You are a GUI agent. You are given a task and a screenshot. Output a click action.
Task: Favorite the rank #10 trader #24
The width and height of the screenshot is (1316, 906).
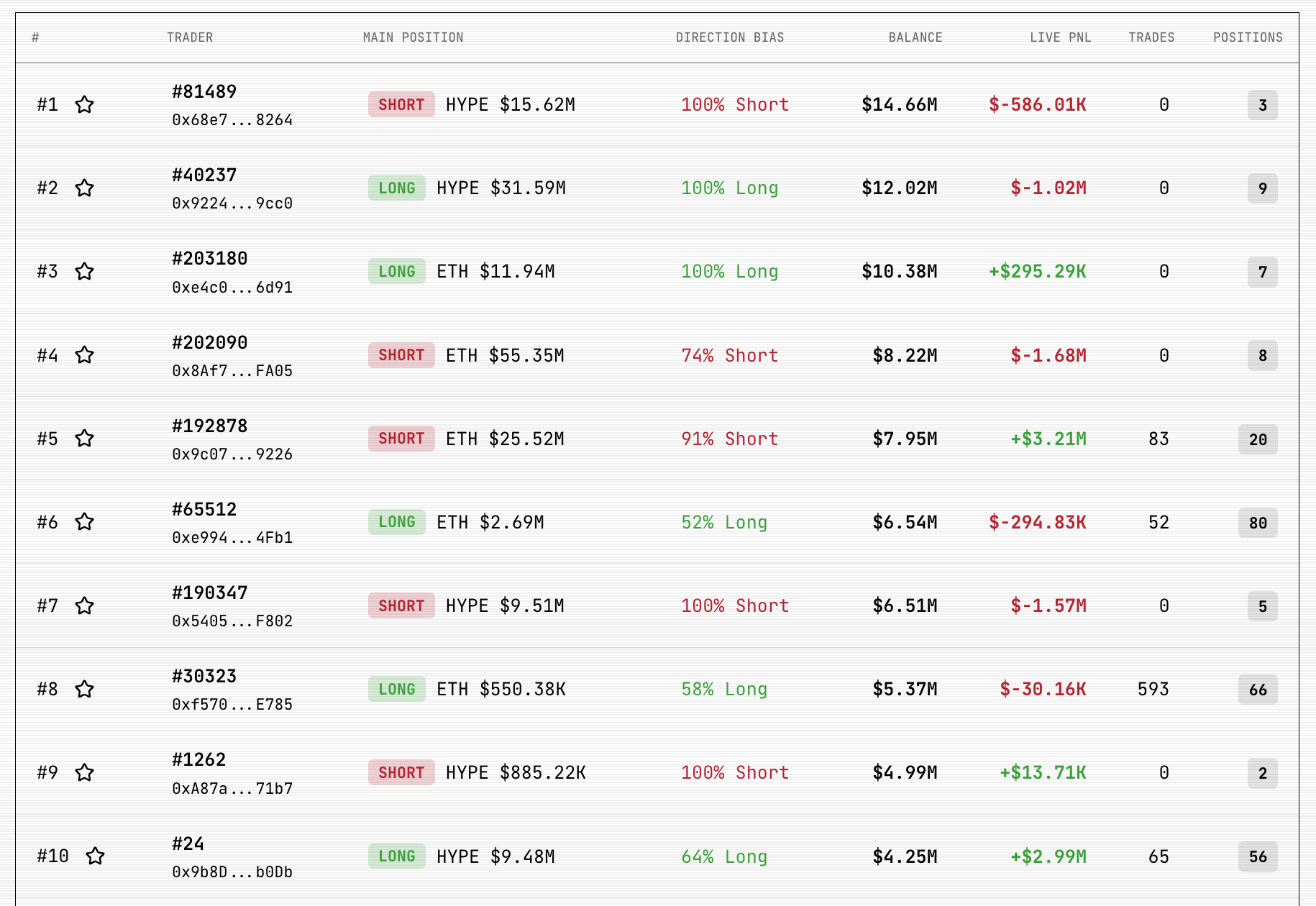[96, 856]
